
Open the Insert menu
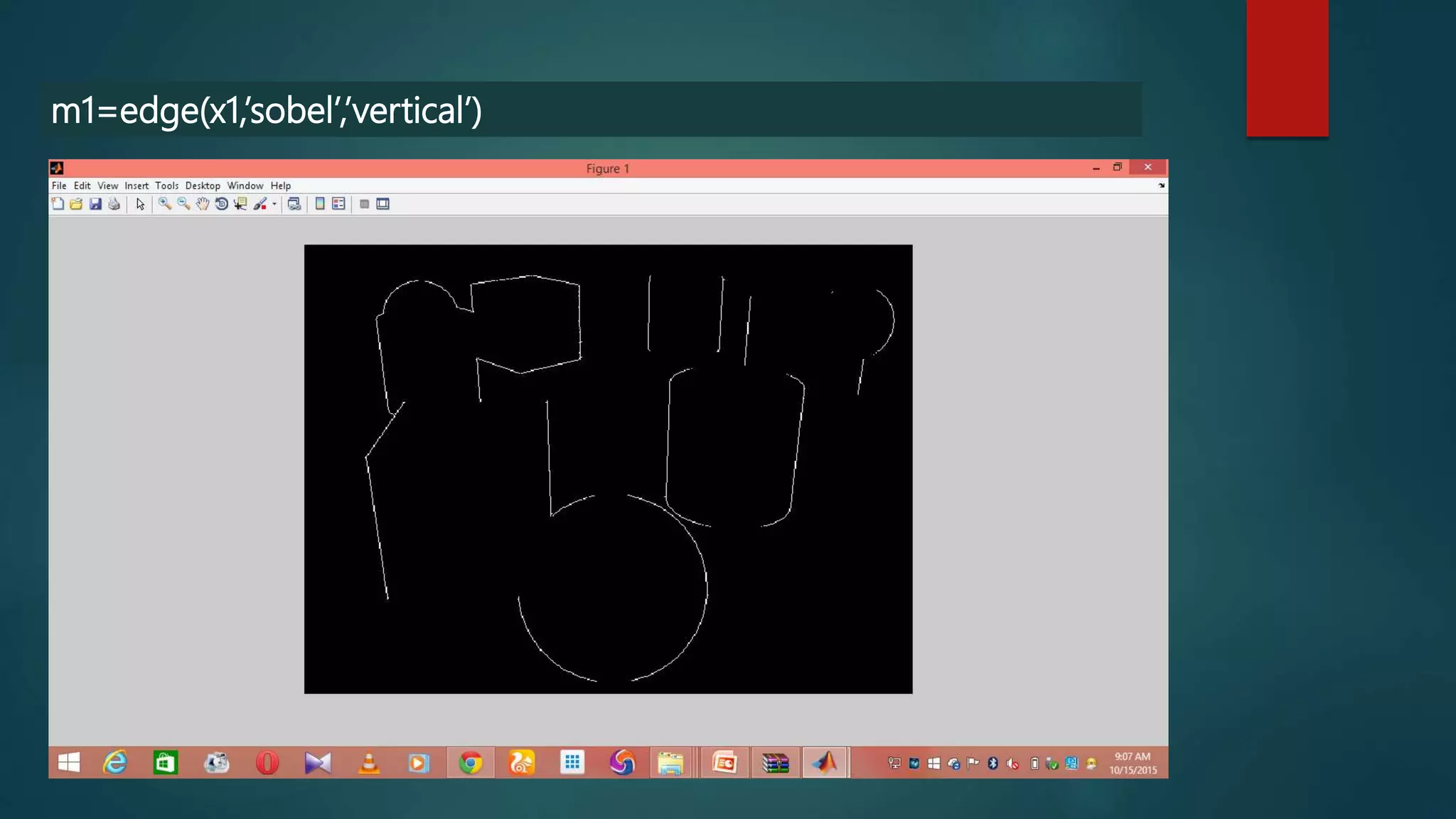point(136,186)
